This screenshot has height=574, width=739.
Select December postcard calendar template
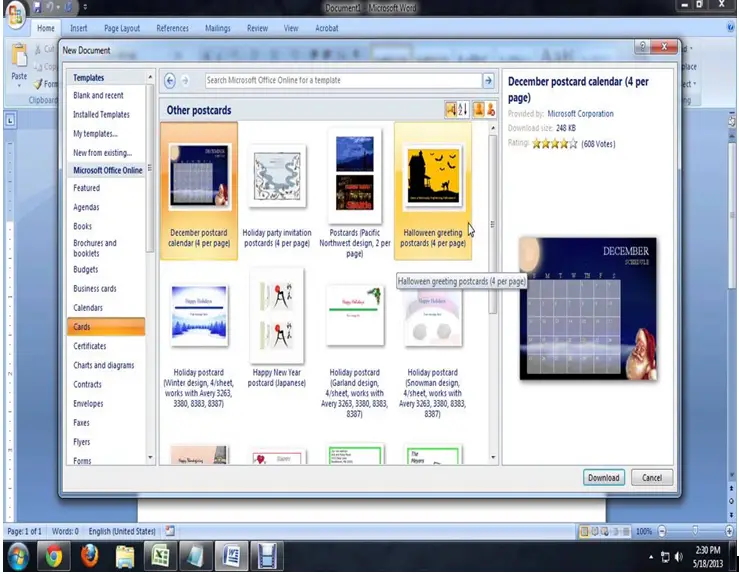pyautogui.click(x=199, y=191)
